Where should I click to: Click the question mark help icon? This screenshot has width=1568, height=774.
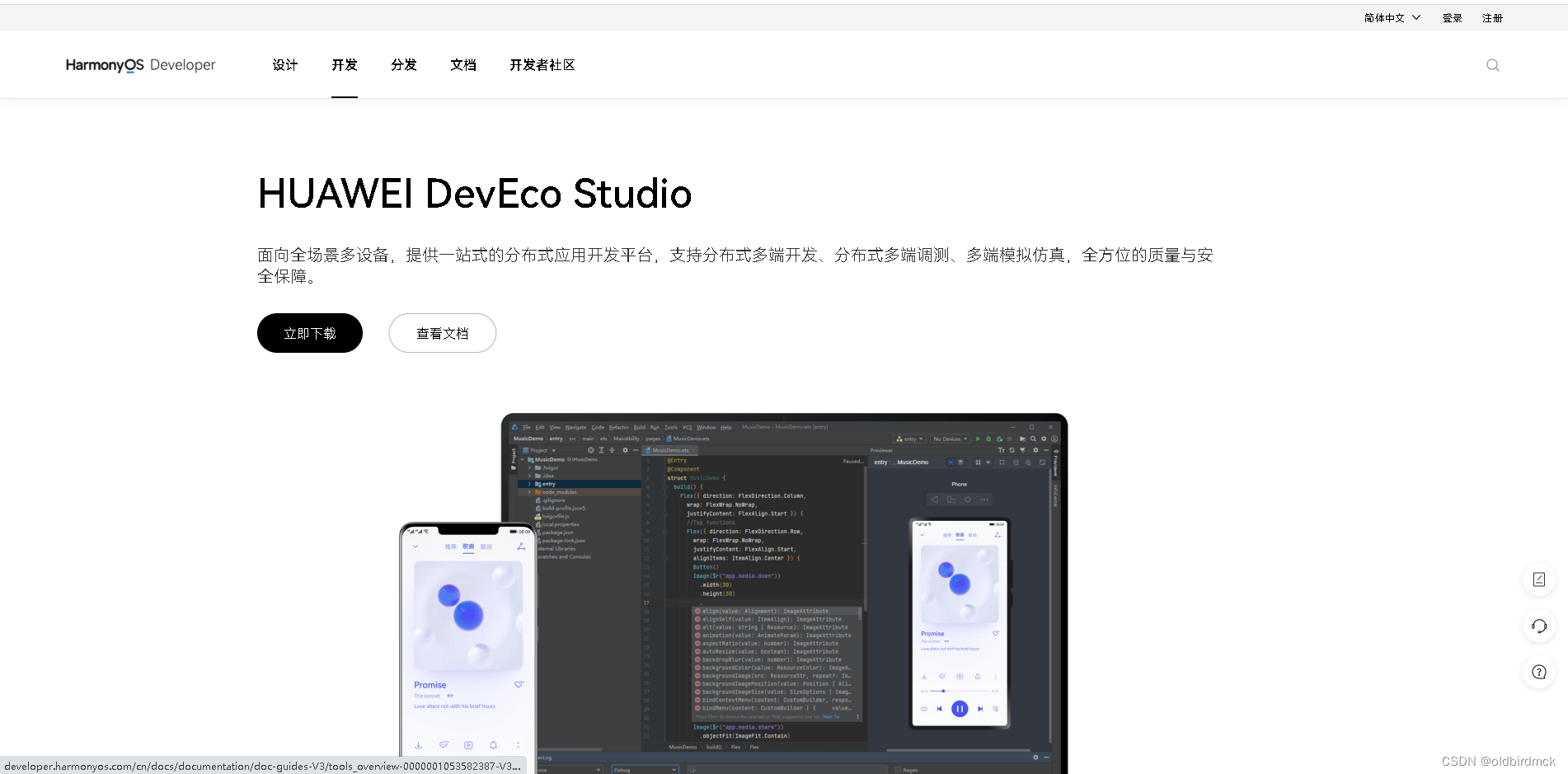pos(1538,672)
